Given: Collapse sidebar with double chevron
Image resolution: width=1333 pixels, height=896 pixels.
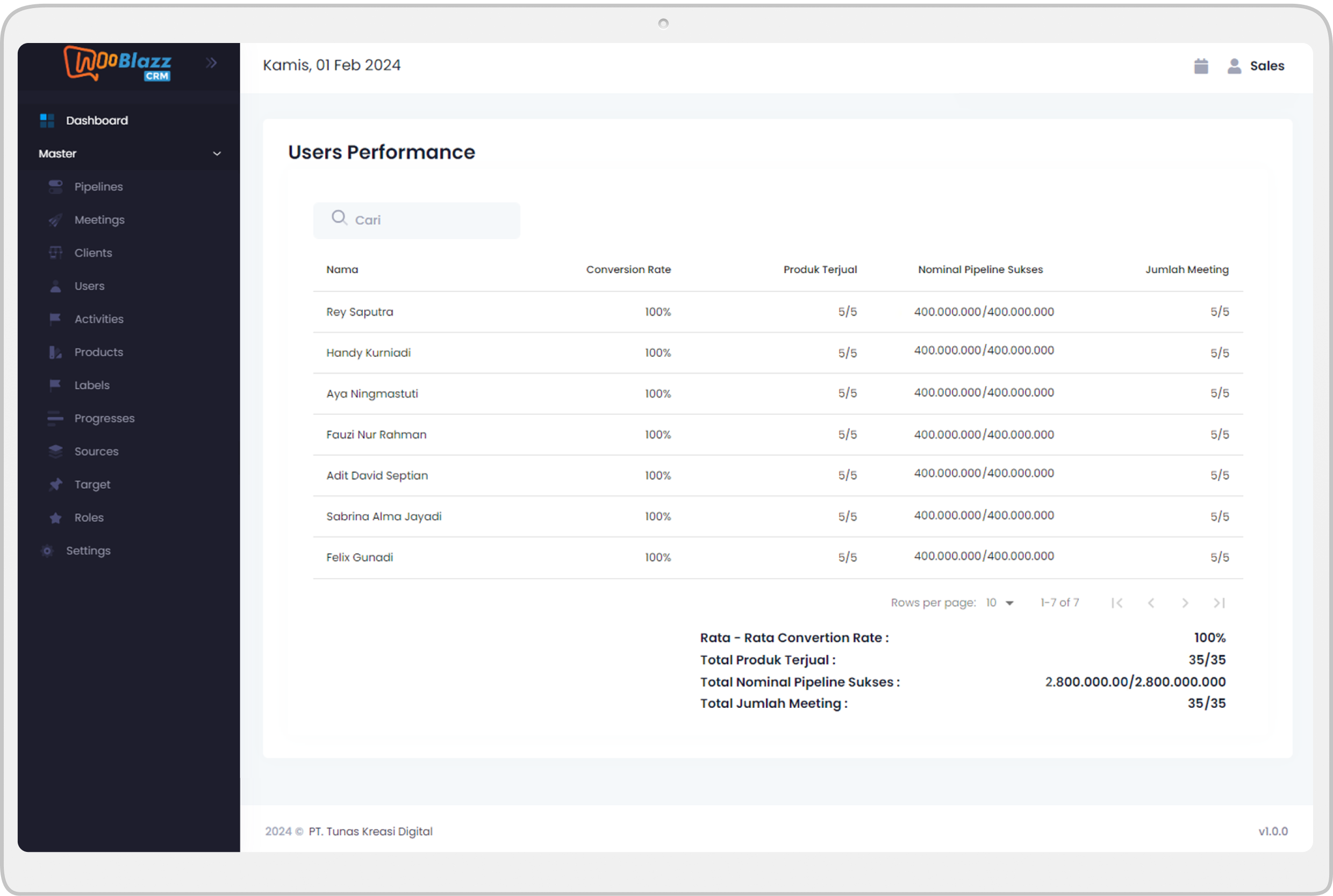Looking at the screenshot, I should coord(211,63).
